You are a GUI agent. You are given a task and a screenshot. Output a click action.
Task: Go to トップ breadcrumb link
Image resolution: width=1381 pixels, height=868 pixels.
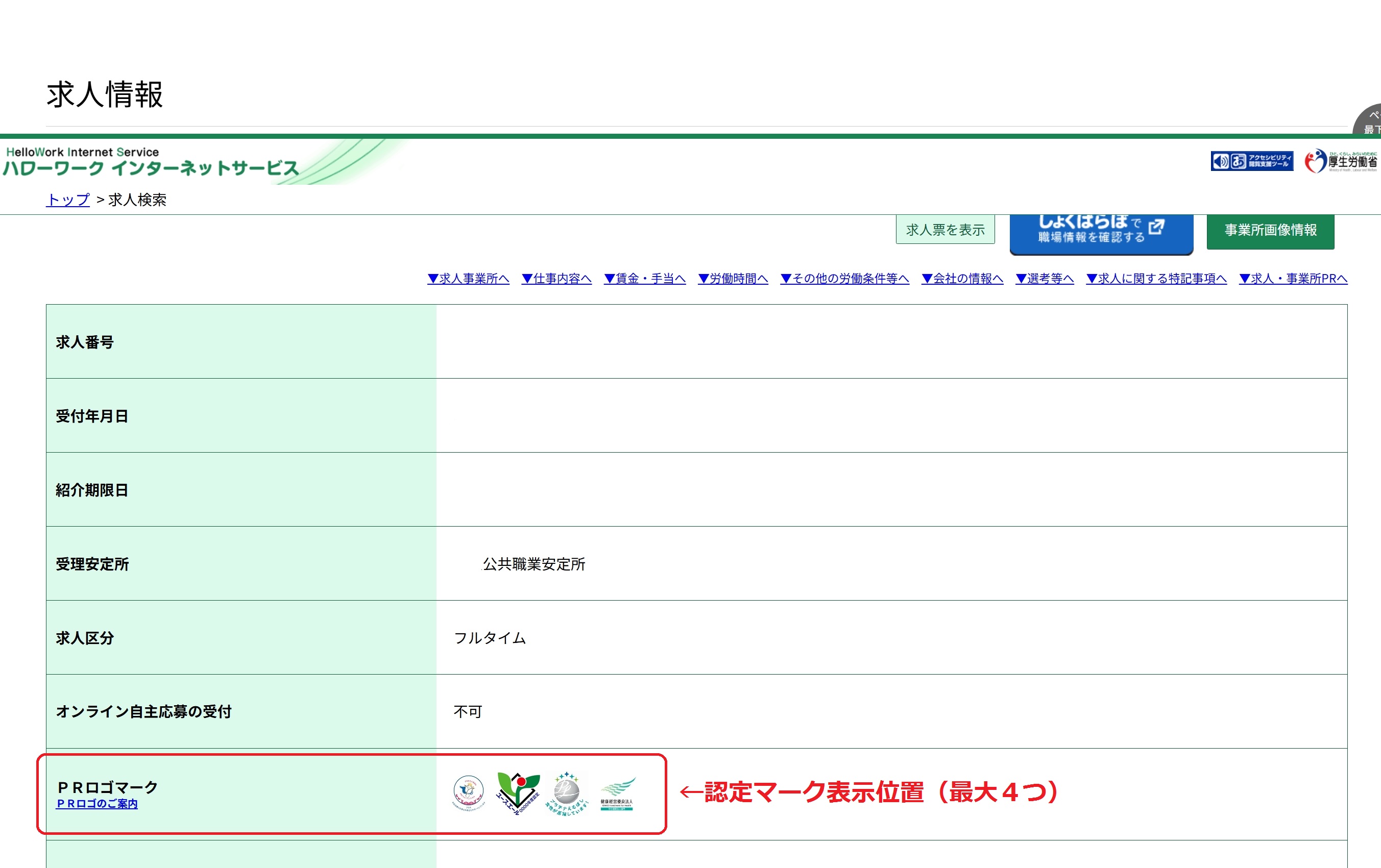pyautogui.click(x=68, y=200)
